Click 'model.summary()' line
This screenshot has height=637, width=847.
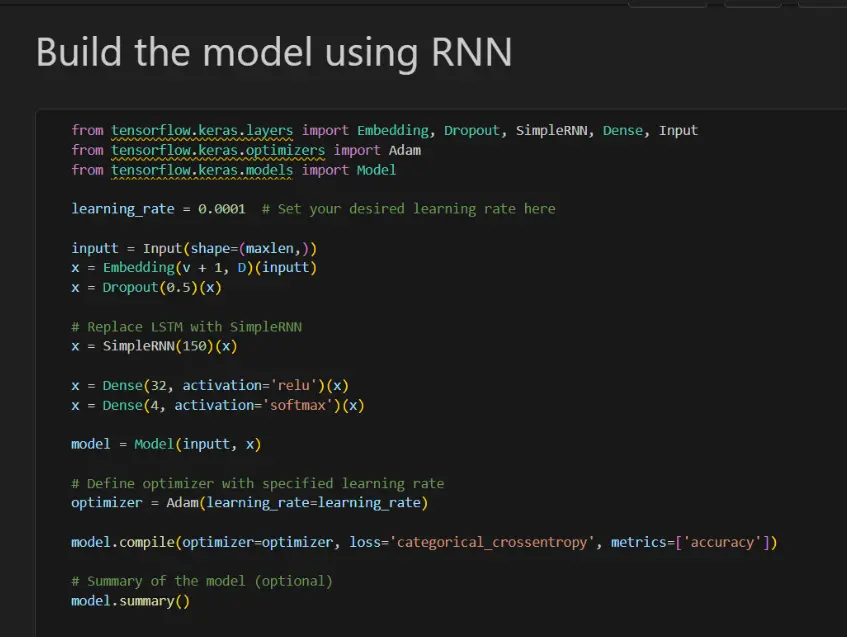tap(131, 601)
